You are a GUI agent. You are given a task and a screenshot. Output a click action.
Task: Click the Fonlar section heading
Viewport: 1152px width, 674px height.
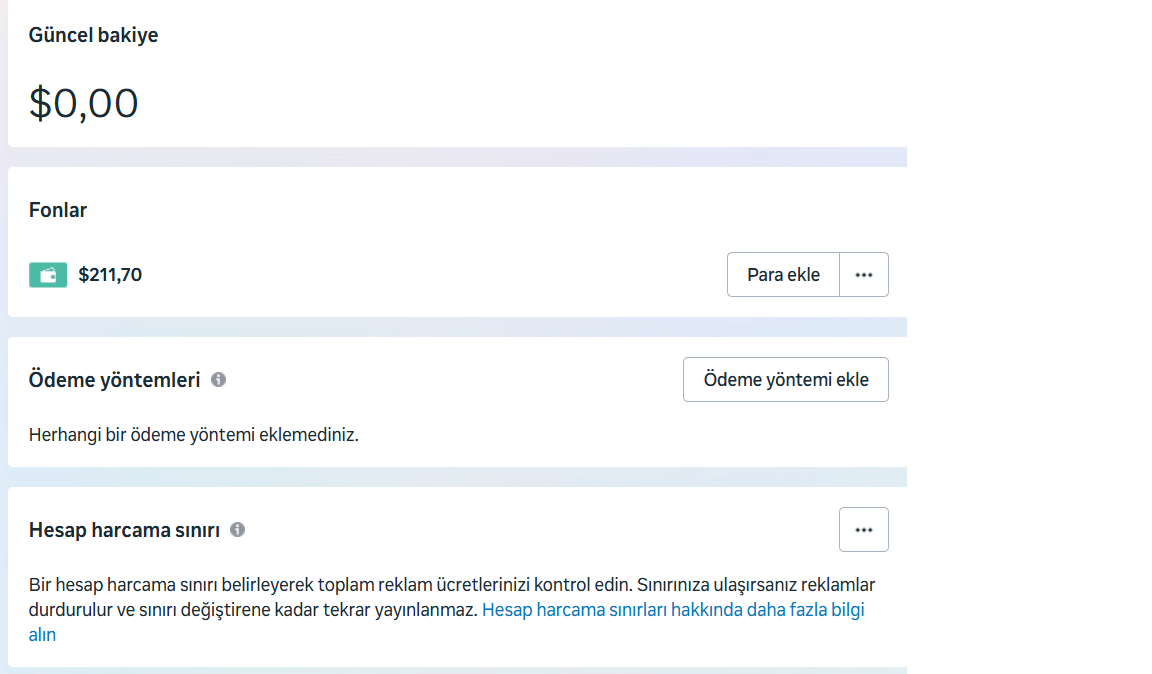point(58,210)
